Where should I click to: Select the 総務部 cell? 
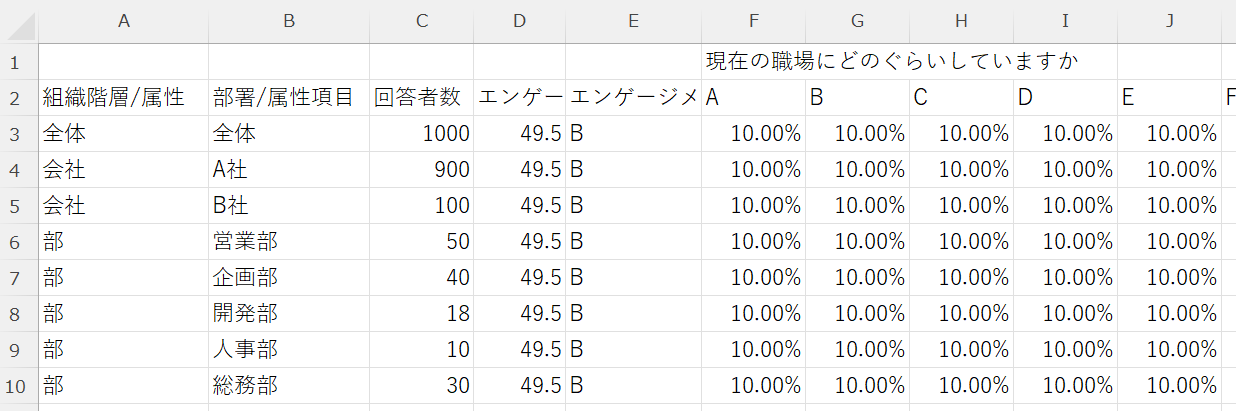[288, 386]
